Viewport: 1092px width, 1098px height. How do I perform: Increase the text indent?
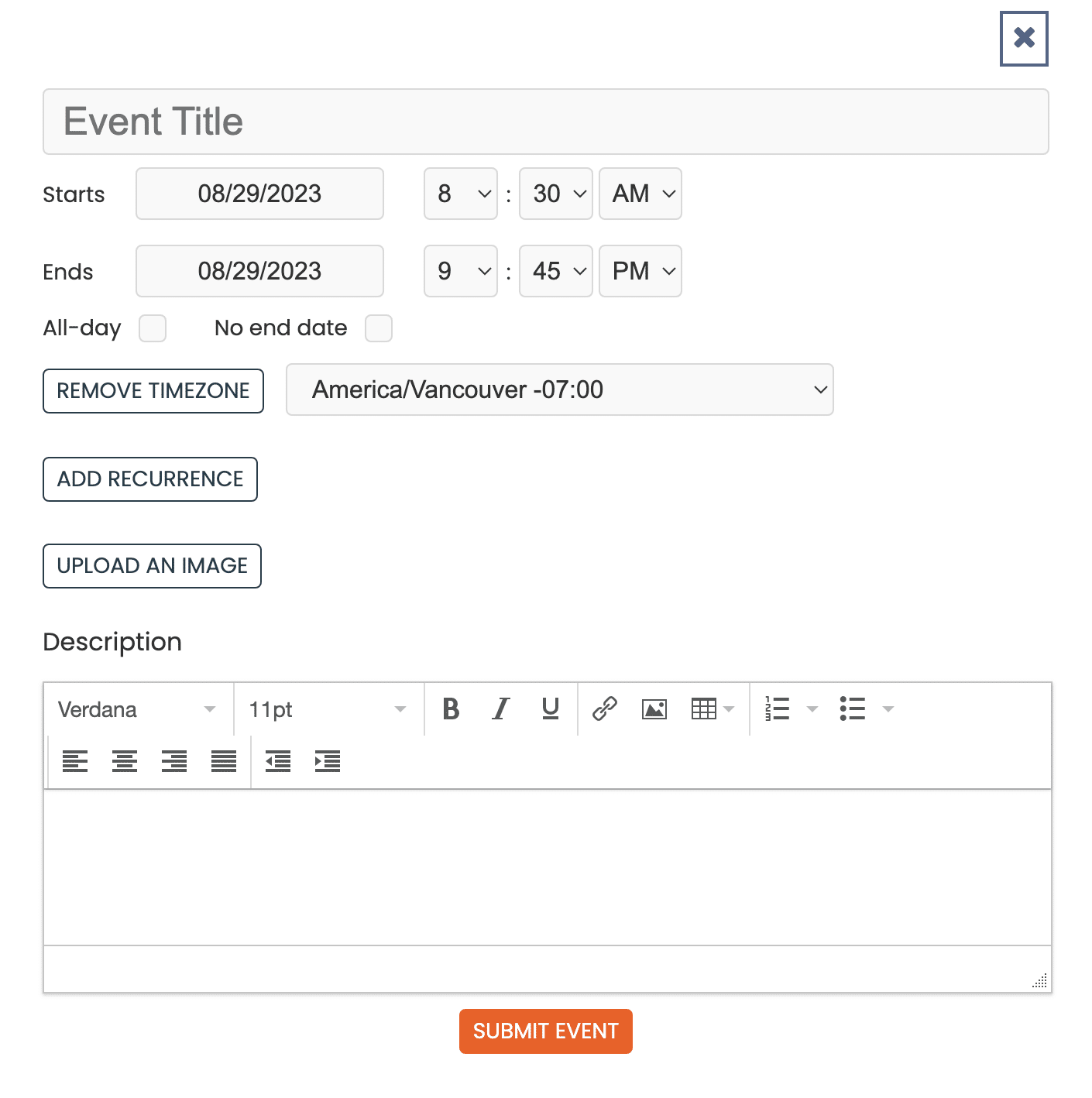pos(327,761)
